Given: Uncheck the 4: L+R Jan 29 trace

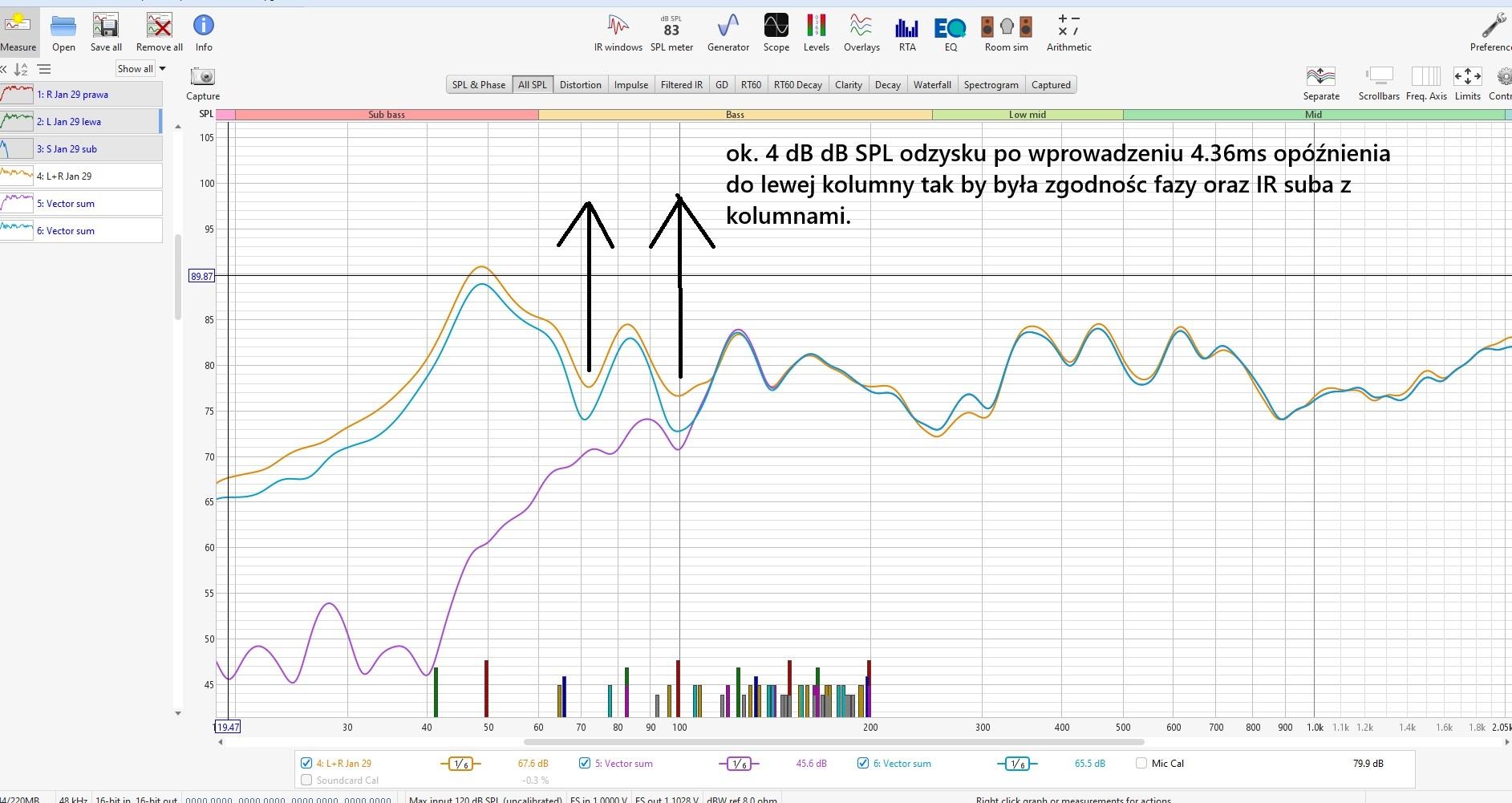Looking at the screenshot, I should pyautogui.click(x=306, y=764).
